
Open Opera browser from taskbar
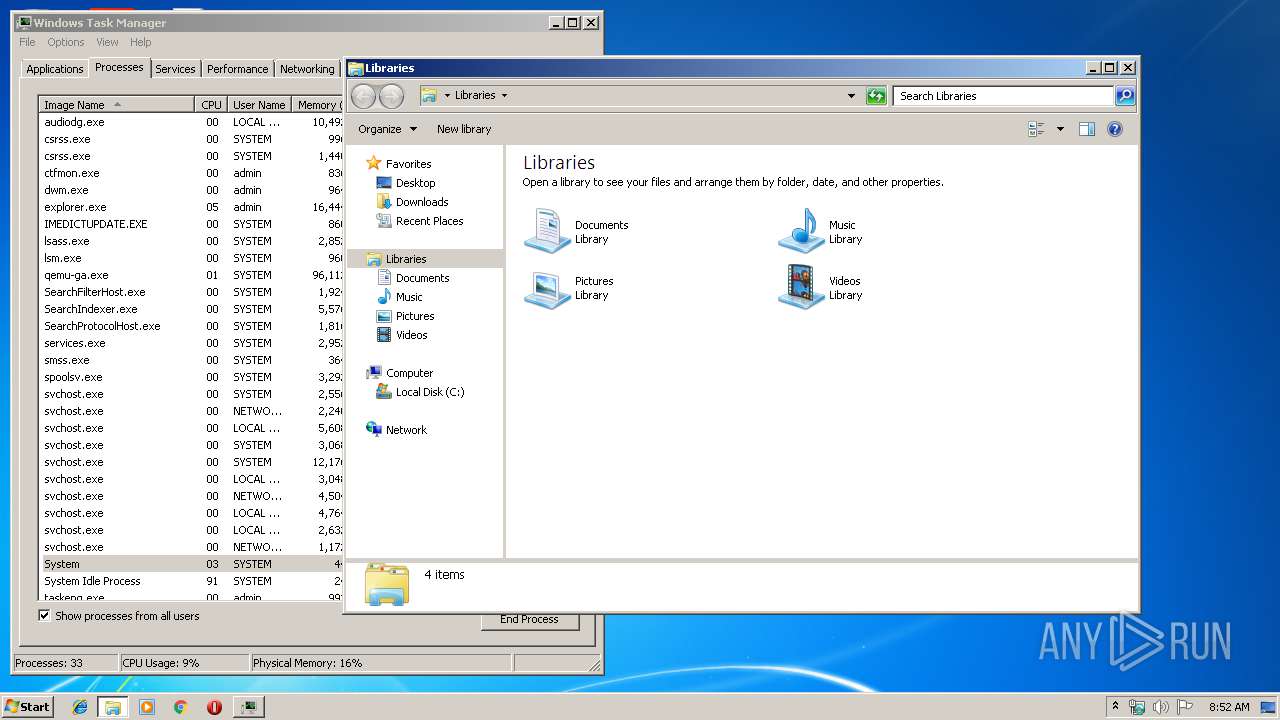coord(214,707)
